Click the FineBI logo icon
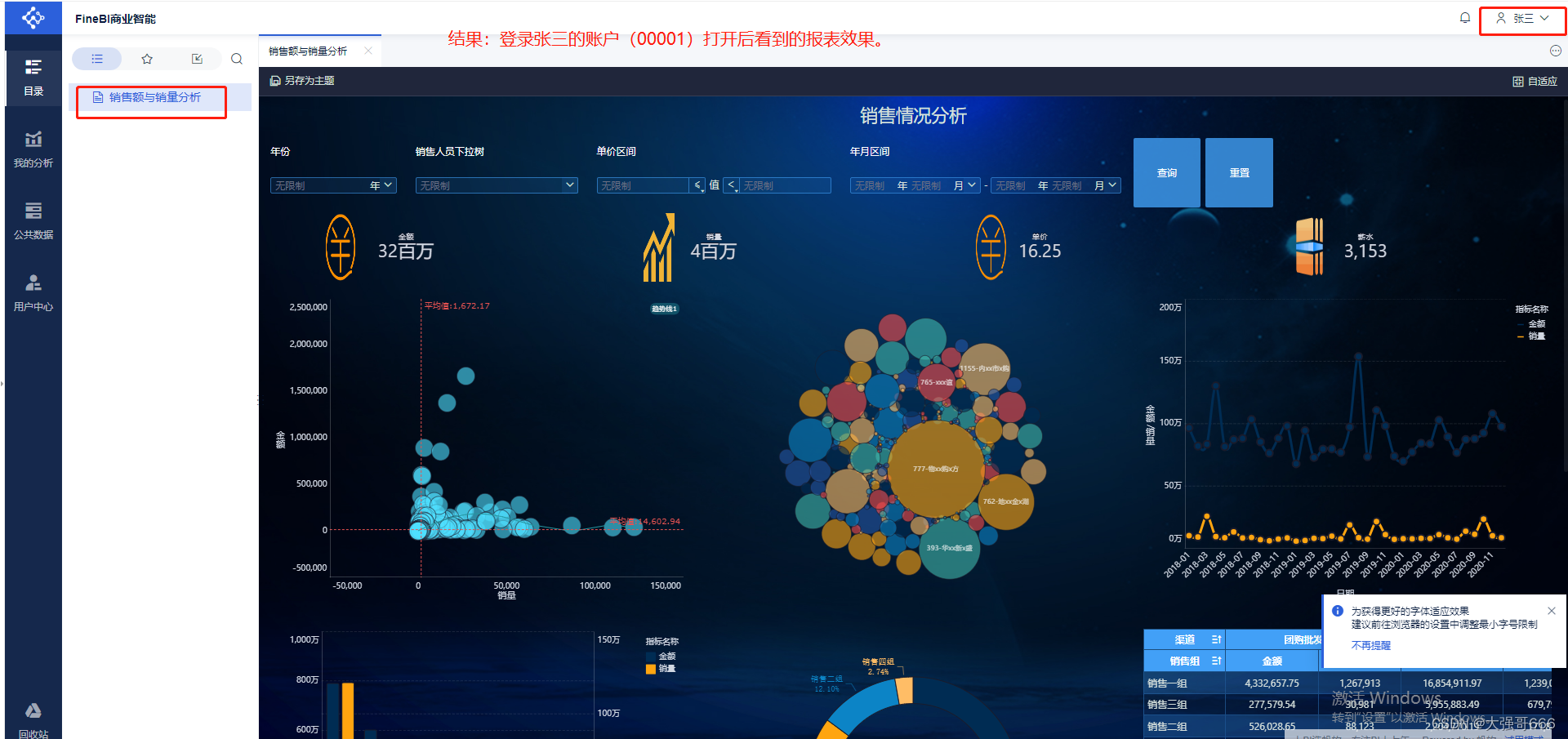Image resolution: width=1568 pixels, height=739 pixels. pos(33,17)
